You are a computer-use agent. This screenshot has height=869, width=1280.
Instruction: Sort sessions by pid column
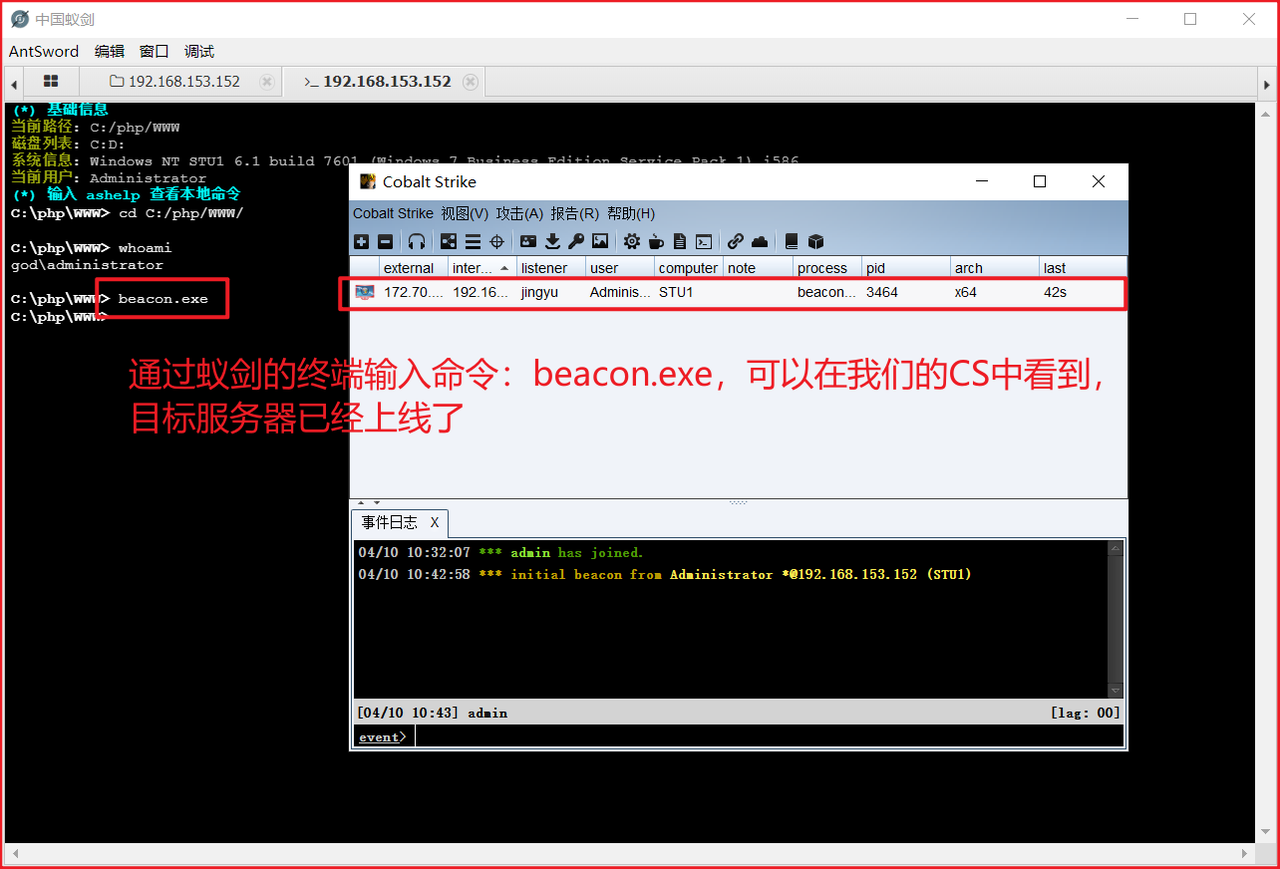click(x=905, y=268)
